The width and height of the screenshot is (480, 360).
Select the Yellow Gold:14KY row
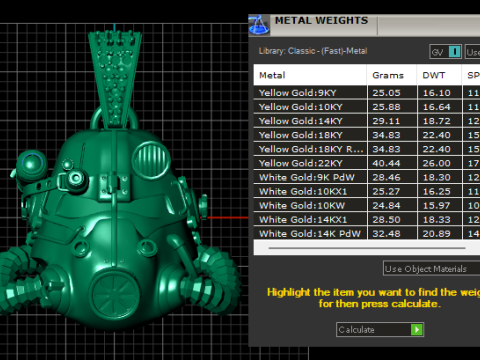tap(367, 121)
